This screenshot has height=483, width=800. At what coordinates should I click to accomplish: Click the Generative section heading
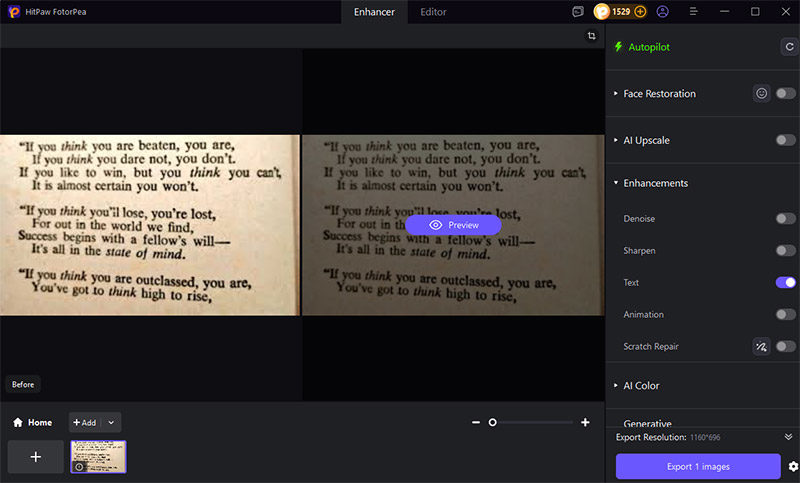647,423
